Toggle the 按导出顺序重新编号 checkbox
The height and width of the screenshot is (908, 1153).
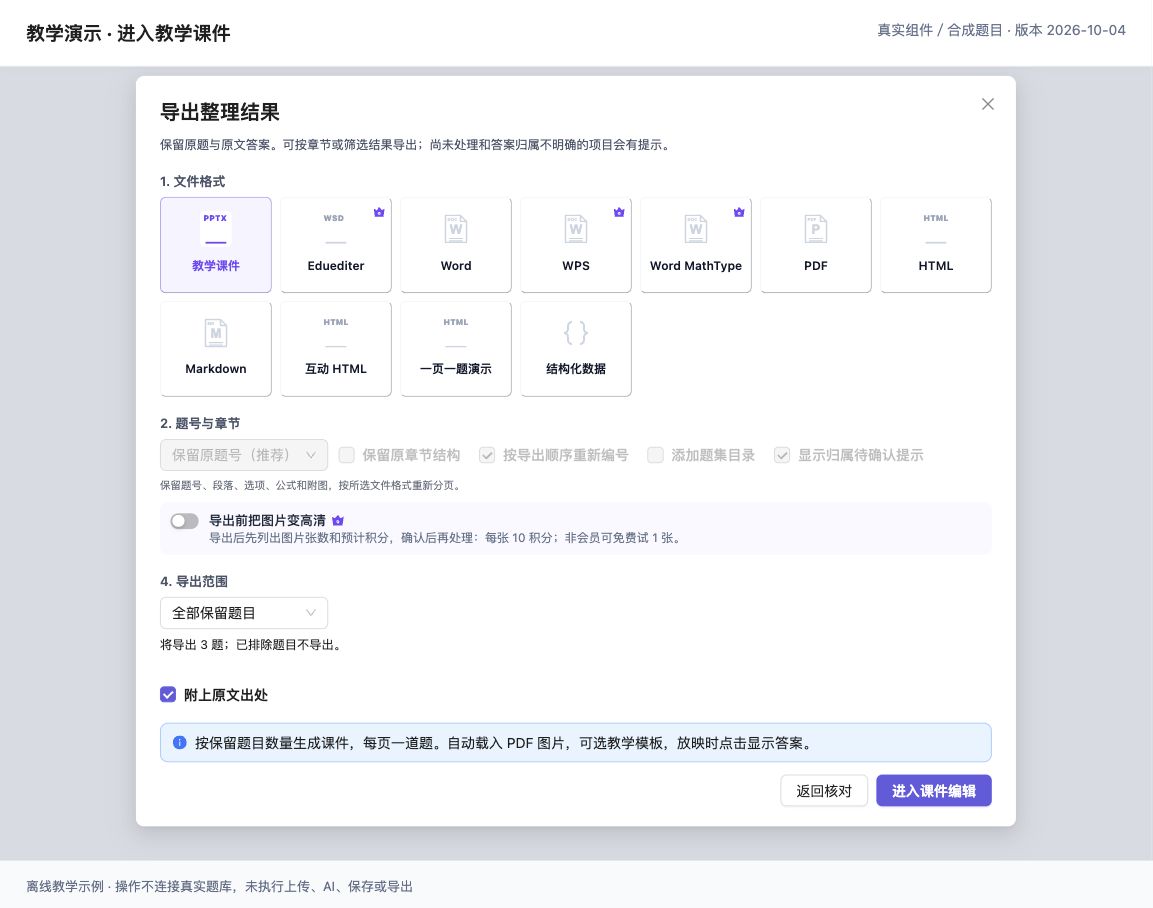tap(487, 455)
